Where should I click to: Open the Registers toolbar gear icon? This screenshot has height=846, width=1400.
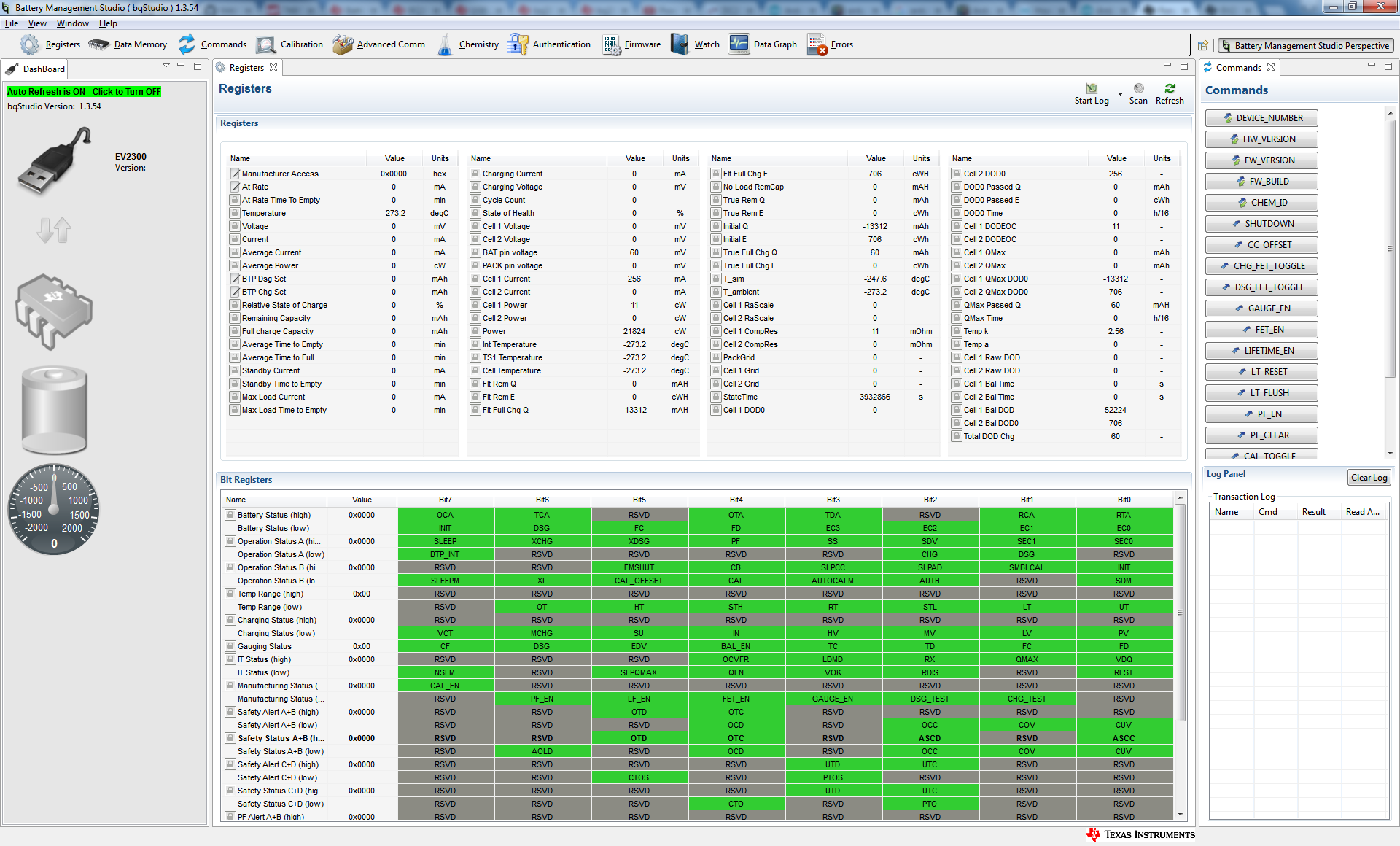tap(29, 44)
